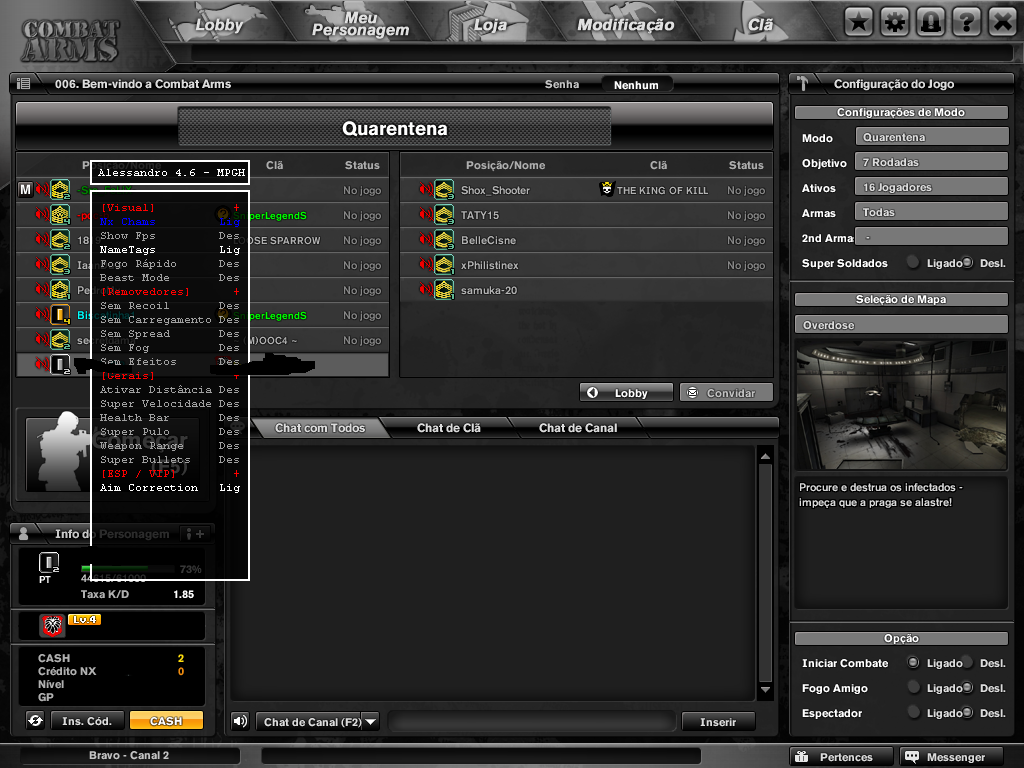Open settings gear icon in top bar
Viewport: 1024px width, 768px height.
[895, 23]
